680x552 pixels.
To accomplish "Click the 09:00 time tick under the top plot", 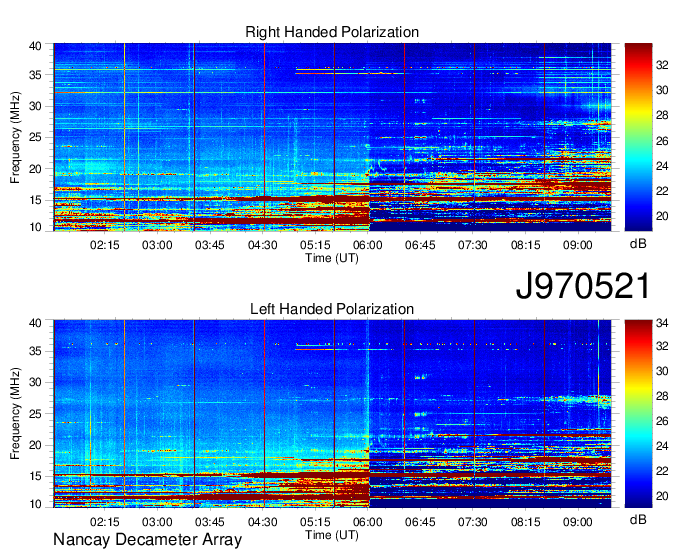I will 578,245.
